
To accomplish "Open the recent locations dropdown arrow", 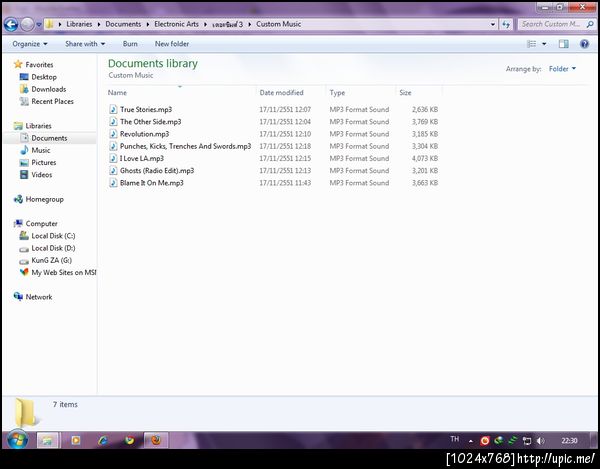I will [39, 24].
